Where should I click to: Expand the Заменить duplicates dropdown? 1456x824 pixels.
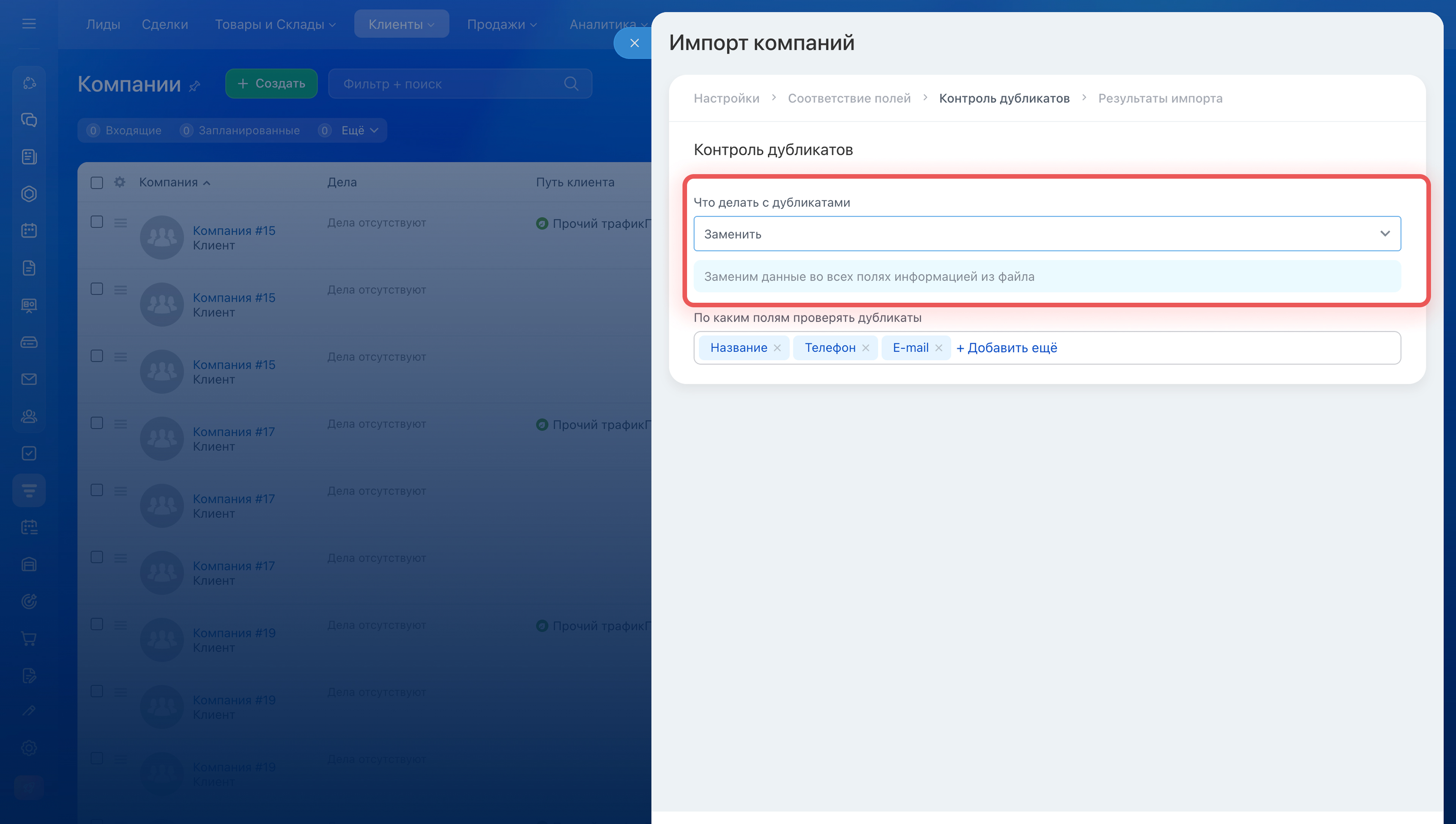click(x=1046, y=234)
